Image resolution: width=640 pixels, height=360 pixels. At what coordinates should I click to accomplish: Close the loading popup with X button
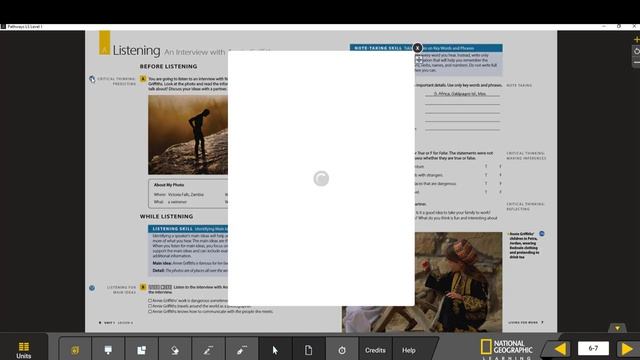point(417,48)
